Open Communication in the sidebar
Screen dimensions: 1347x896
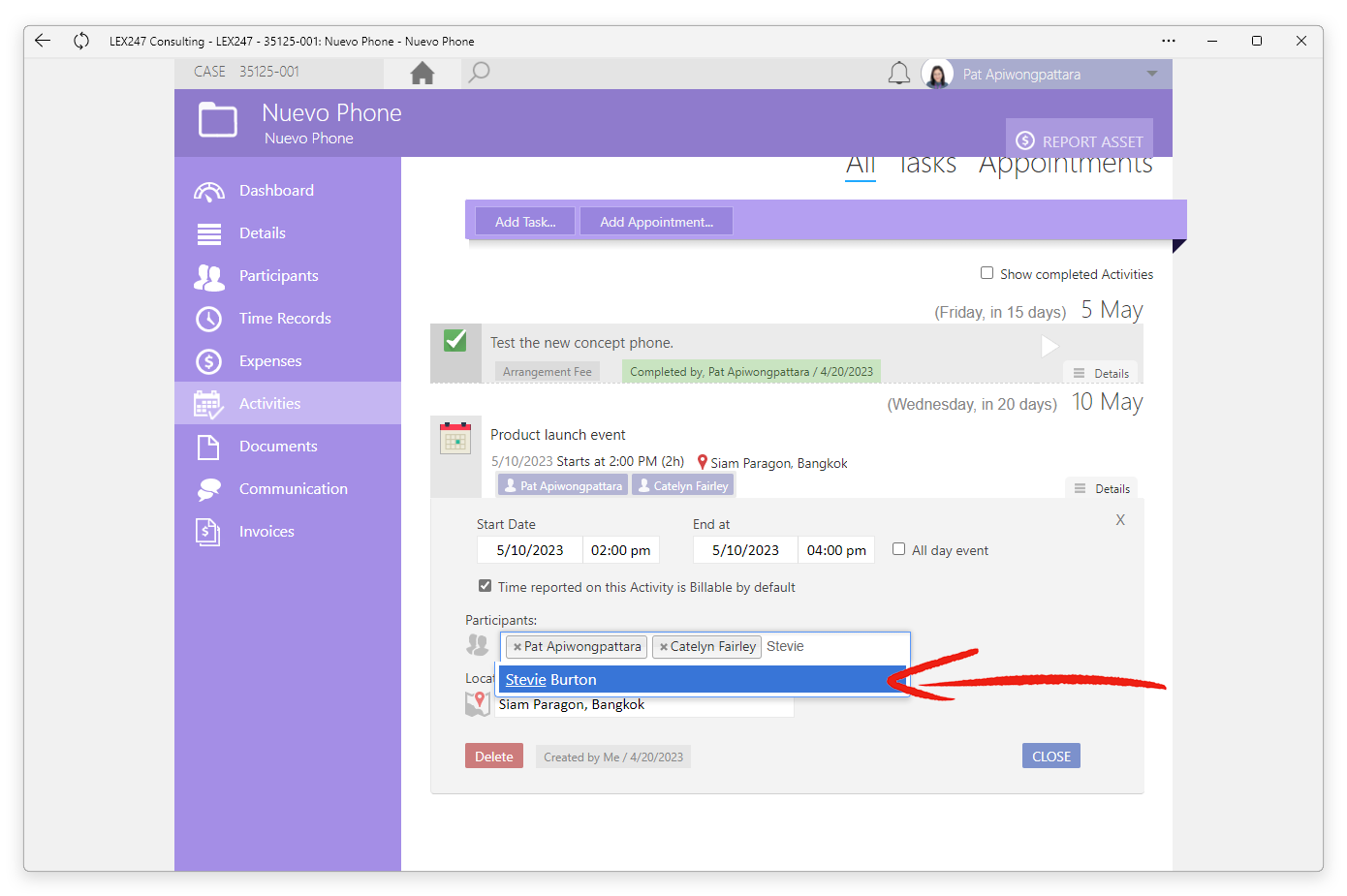[288, 489]
